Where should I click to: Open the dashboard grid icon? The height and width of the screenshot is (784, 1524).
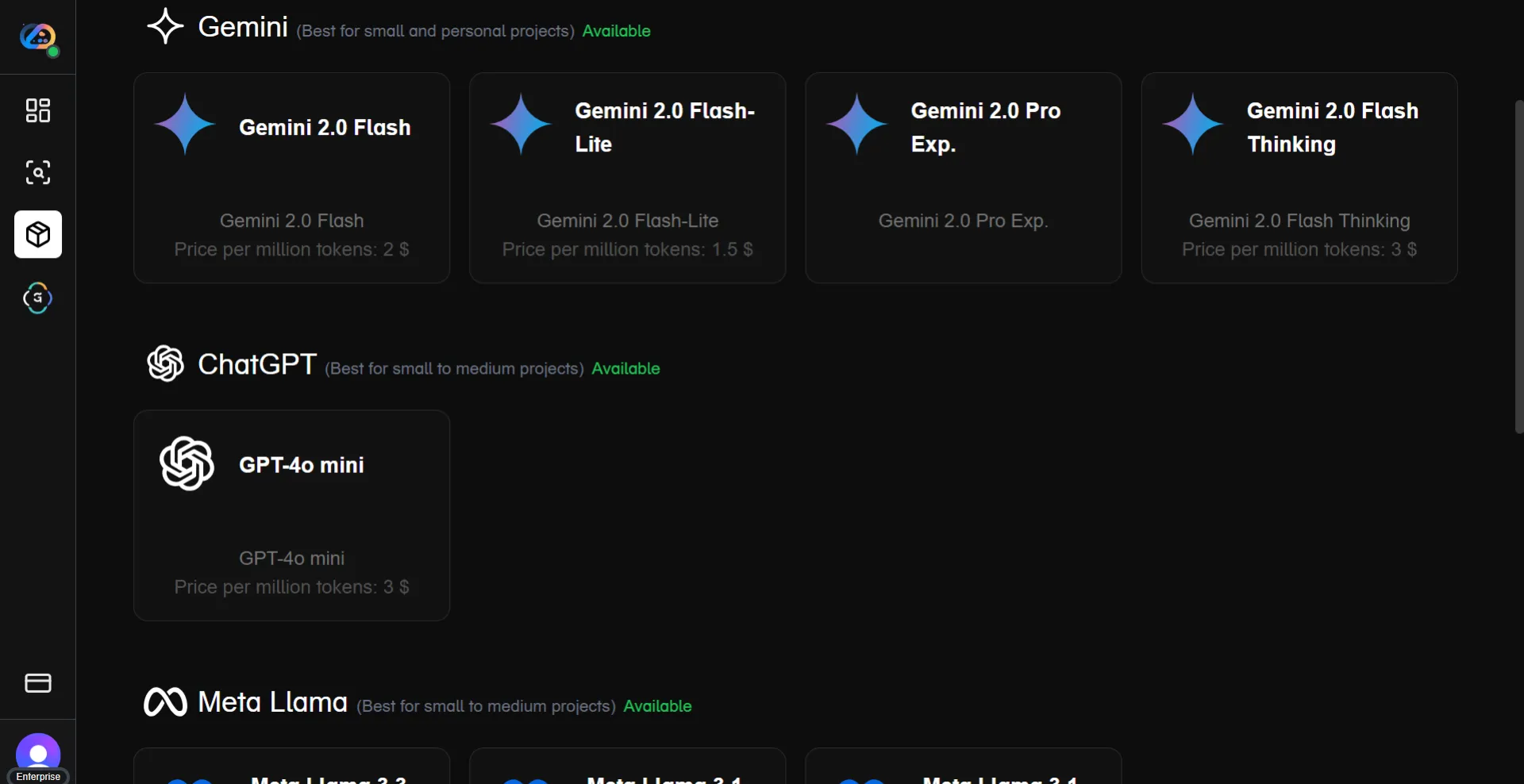click(x=38, y=110)
